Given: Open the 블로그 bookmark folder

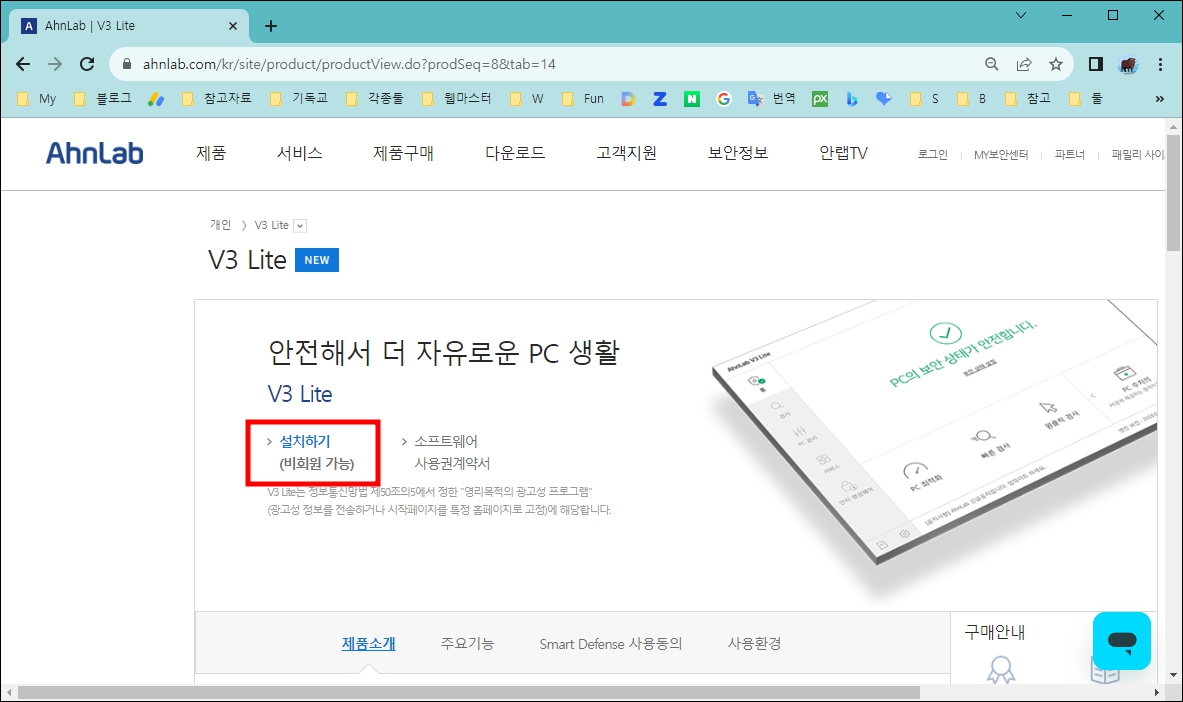Looking at the screenshot, I should click(x=103, y=99).
